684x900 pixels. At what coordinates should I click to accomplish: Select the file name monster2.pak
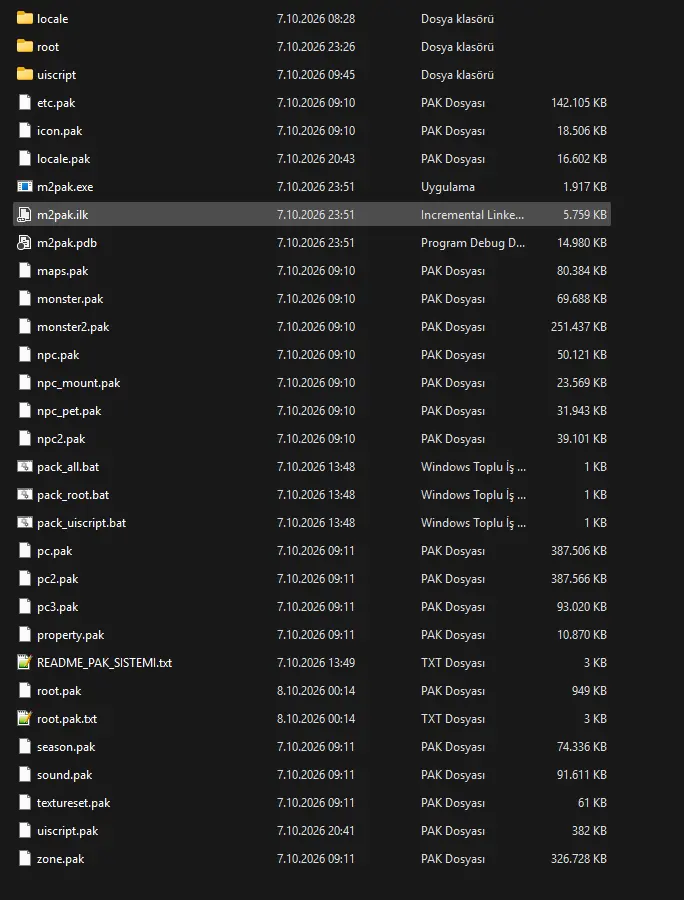pos(73,327)
